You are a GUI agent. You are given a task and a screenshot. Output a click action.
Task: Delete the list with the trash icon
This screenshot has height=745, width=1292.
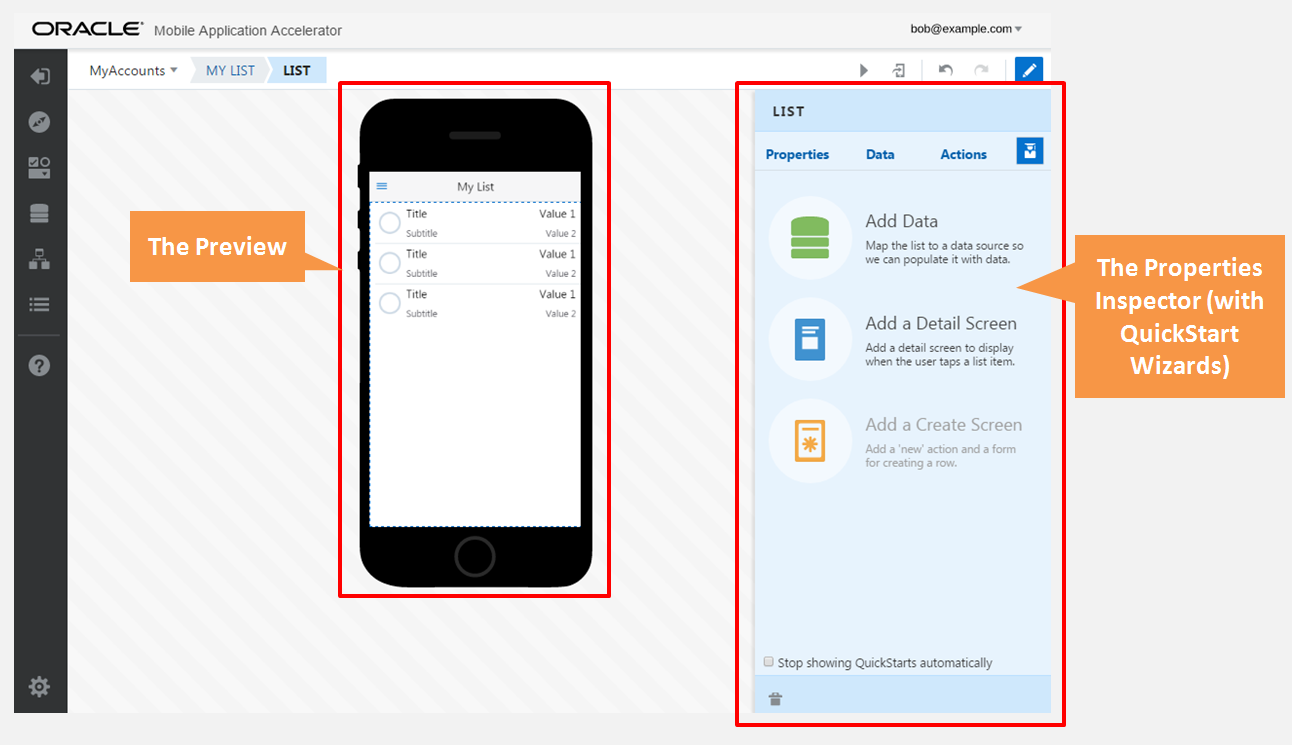click(x=775, y=699)
